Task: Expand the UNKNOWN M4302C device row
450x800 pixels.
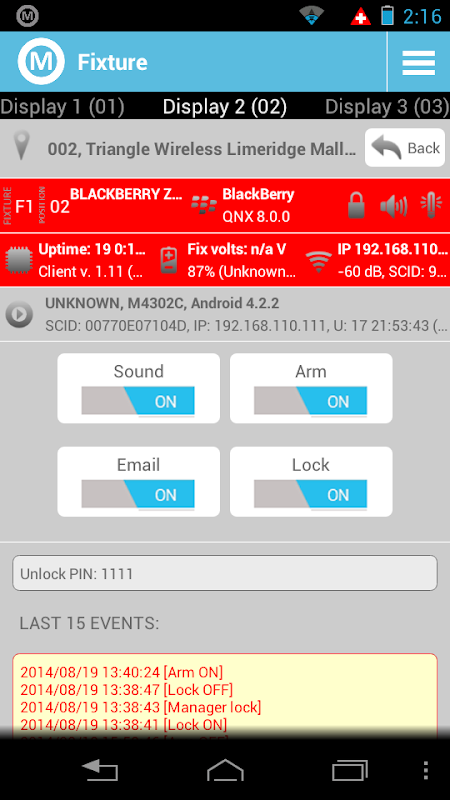Action: (x=225, y=314)
